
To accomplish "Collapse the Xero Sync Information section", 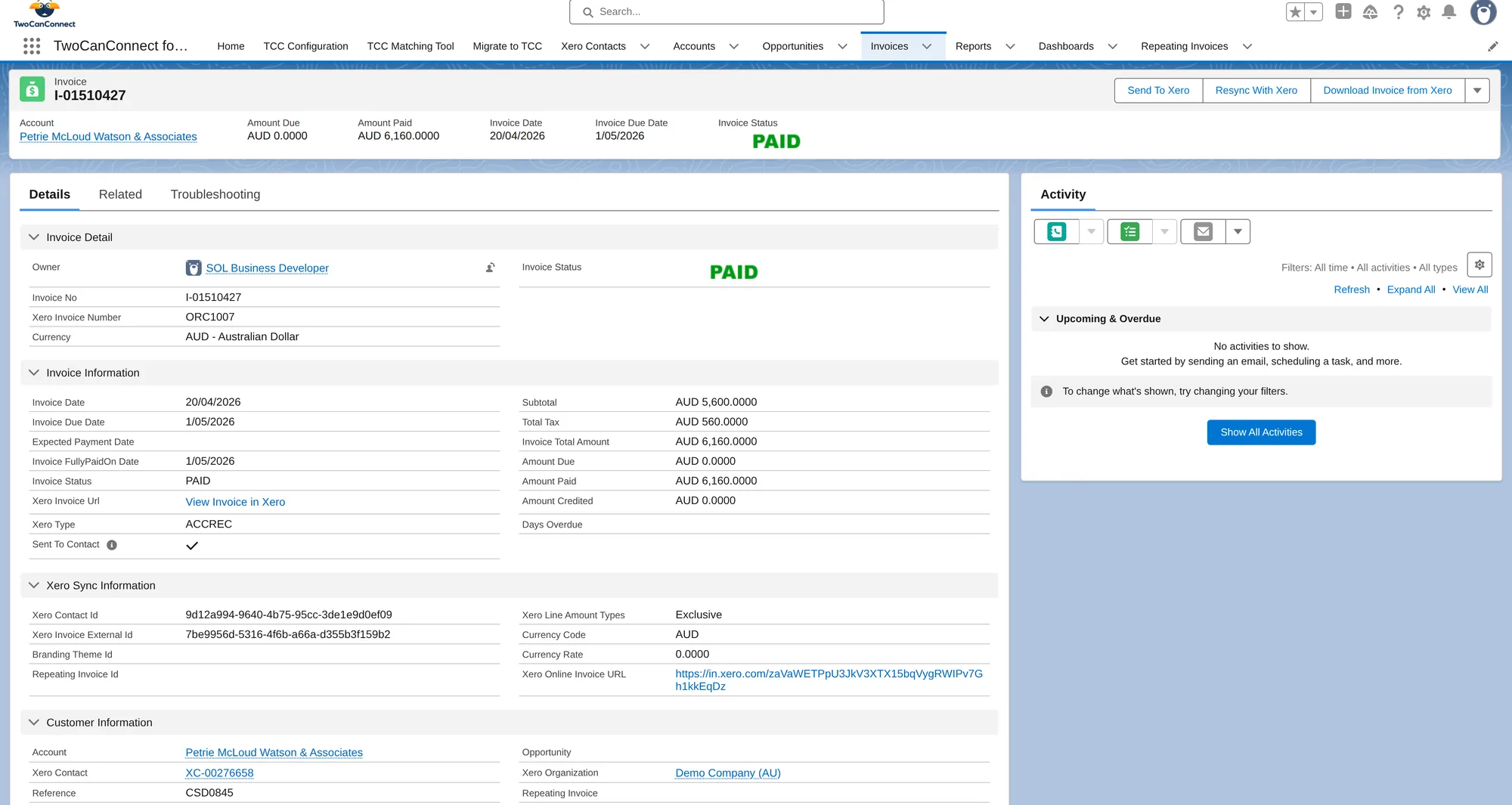I will [34, 585].
